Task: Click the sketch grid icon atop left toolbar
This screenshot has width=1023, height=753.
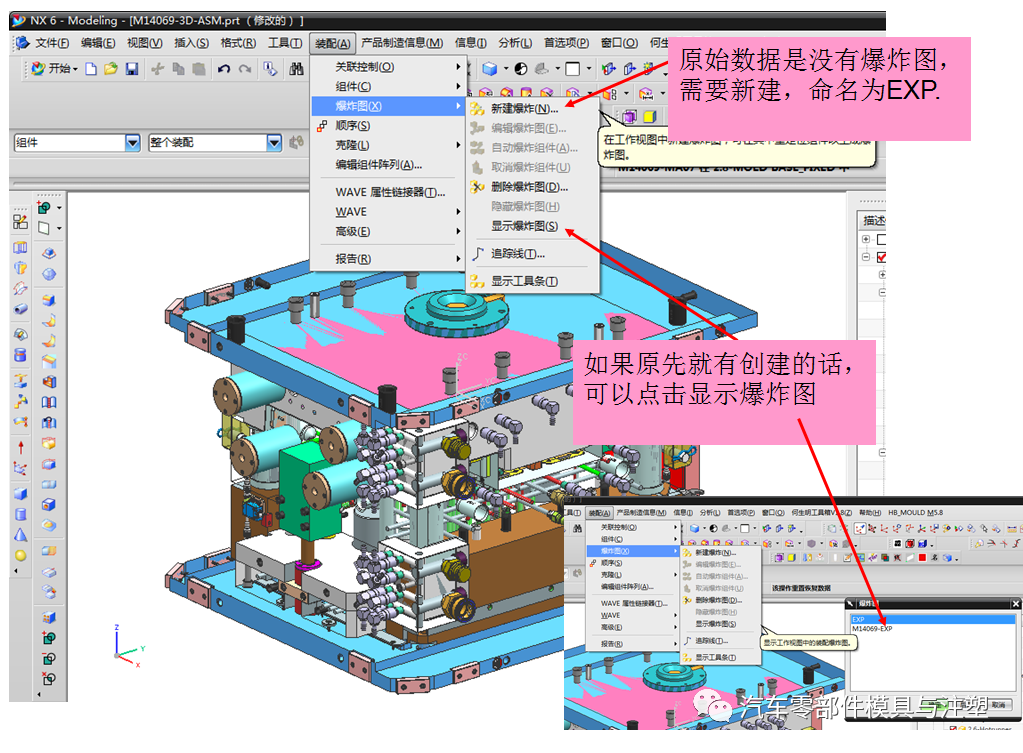Action: click(x=20, y=222)
